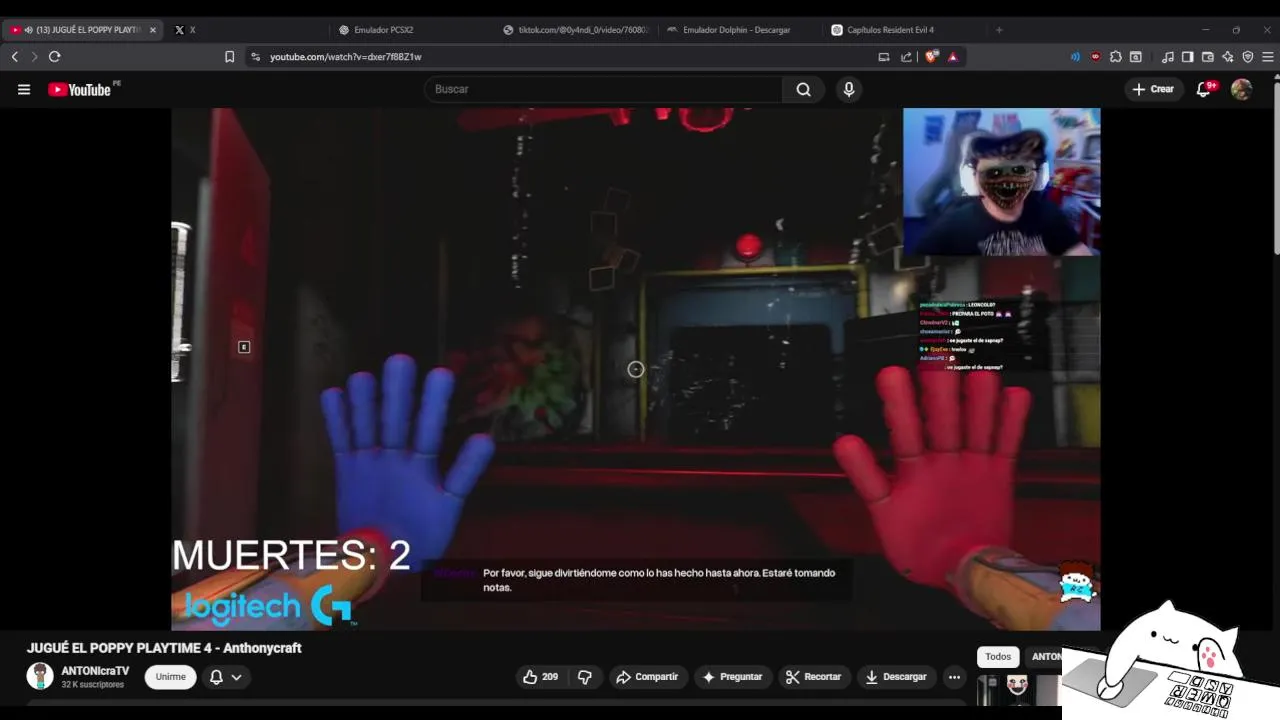Image resolution: width=1280 pixels, height=720 pixels.
Task: Reload the current browser page
Action: (55, 57)
